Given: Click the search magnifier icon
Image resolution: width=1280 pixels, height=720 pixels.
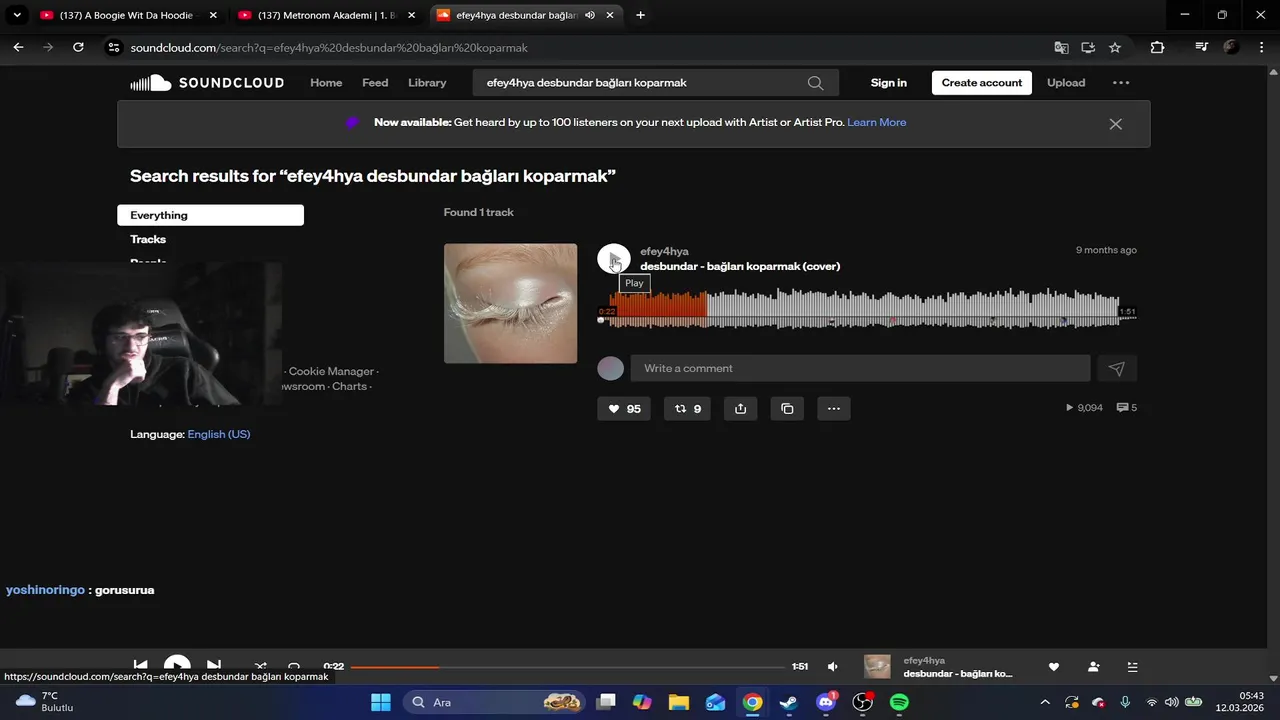Looking at the screenshot, I should click(x=816, y=83).
